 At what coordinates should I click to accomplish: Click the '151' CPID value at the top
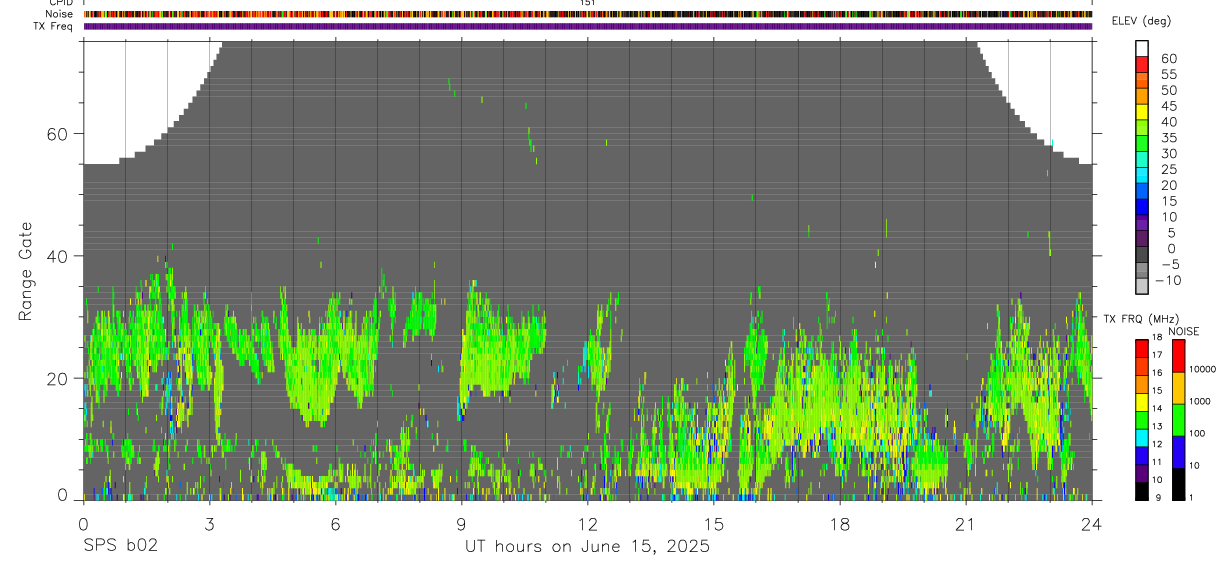pos(588,3)
